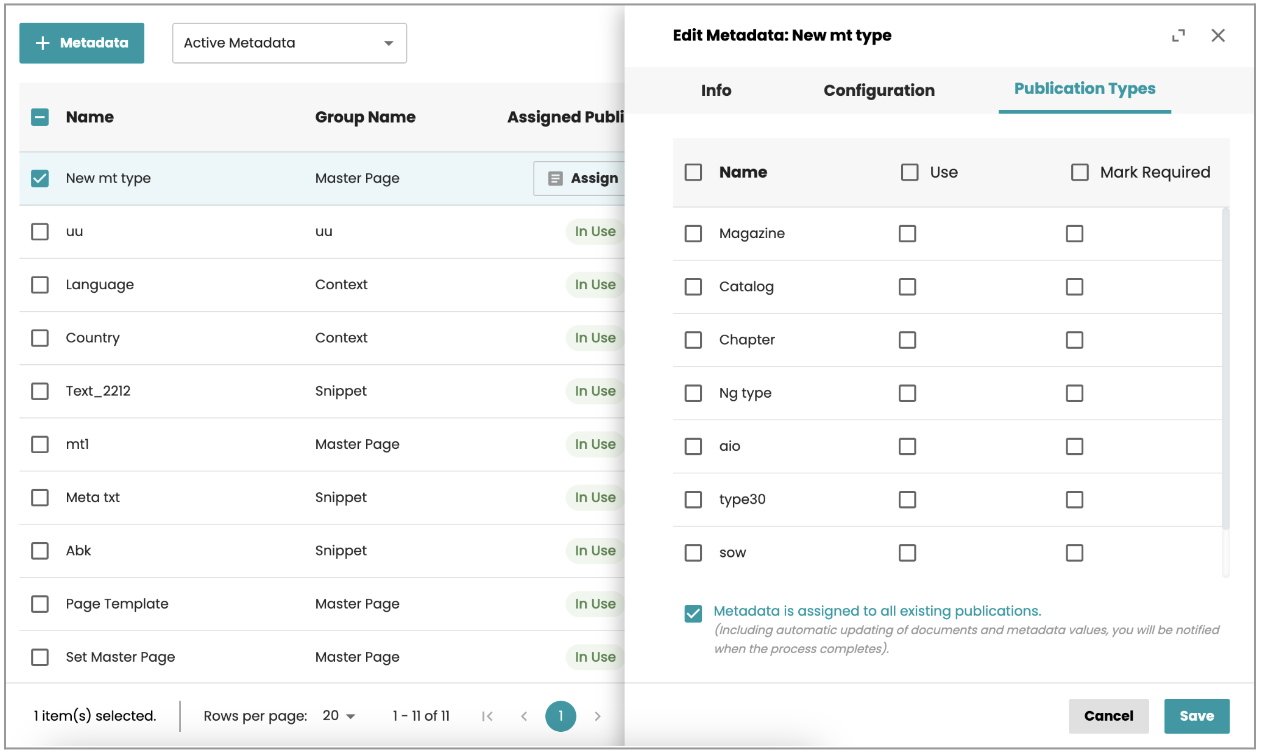Click the Assign icon button for New mt type
The width and height of the screenshot is (1262, 756).
click(580, 178)
